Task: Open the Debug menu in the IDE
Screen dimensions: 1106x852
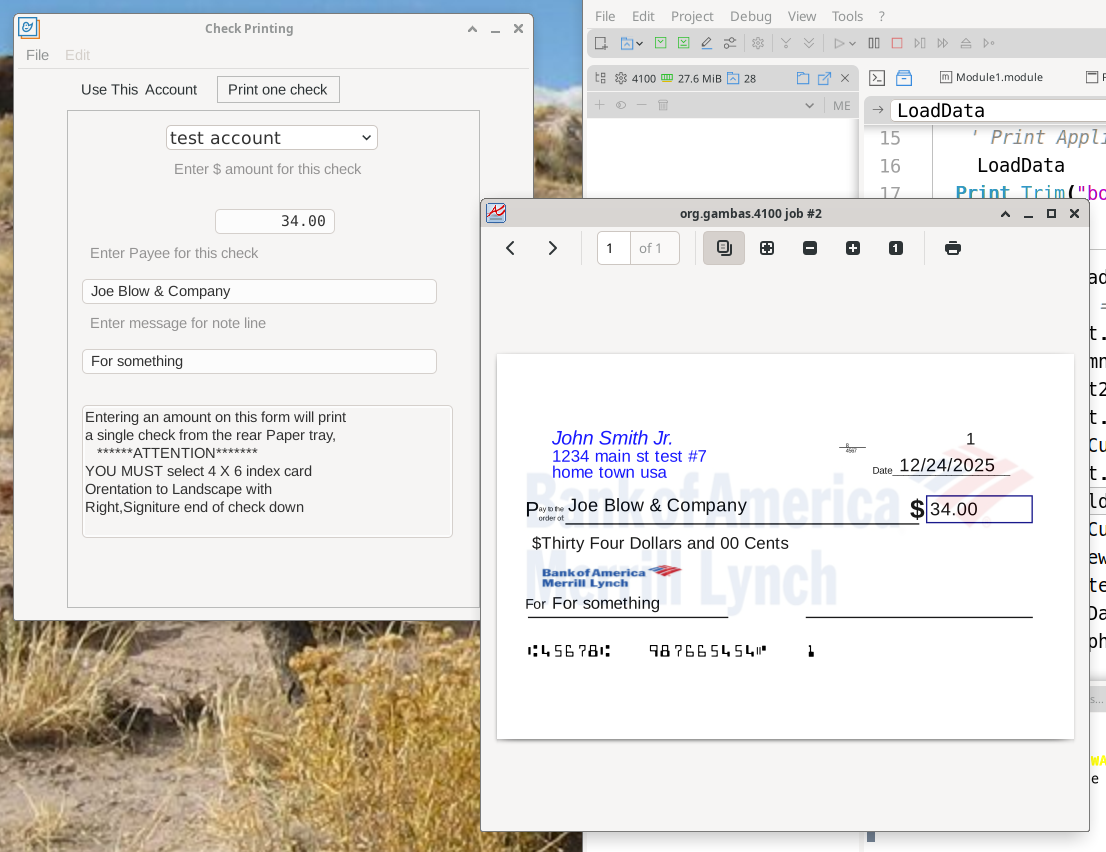Action: (750, 16)
